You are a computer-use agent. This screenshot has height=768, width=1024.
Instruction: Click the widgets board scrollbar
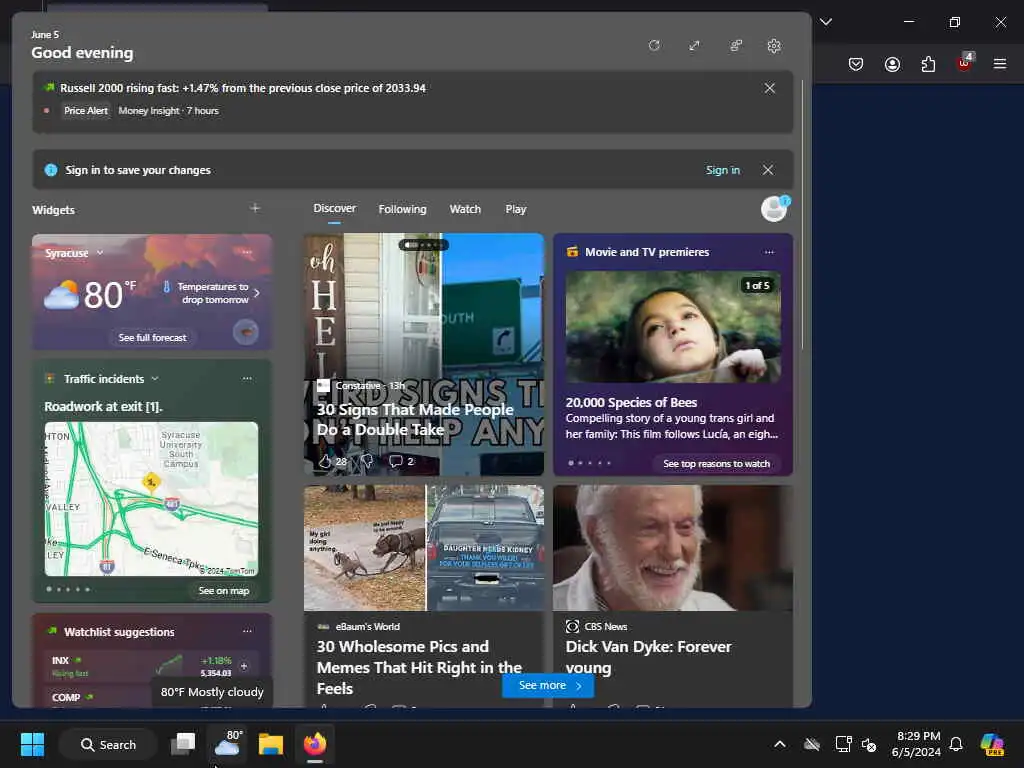click(803, 216)
